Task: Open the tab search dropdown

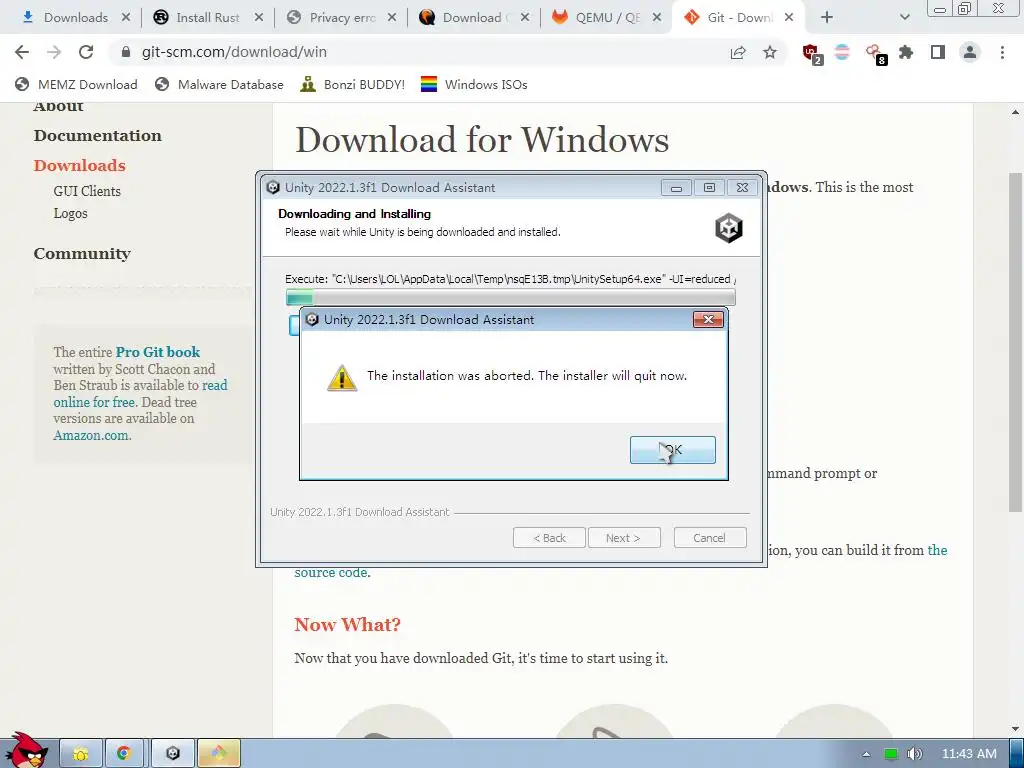Action: point(904,18)
